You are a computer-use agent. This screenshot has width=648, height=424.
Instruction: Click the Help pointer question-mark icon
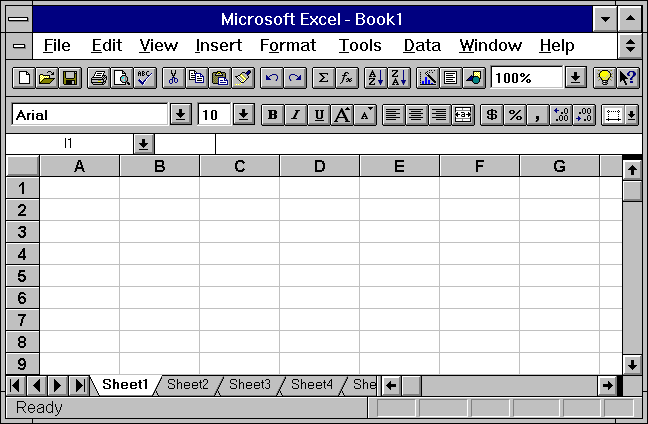click(x=627, y=78)
